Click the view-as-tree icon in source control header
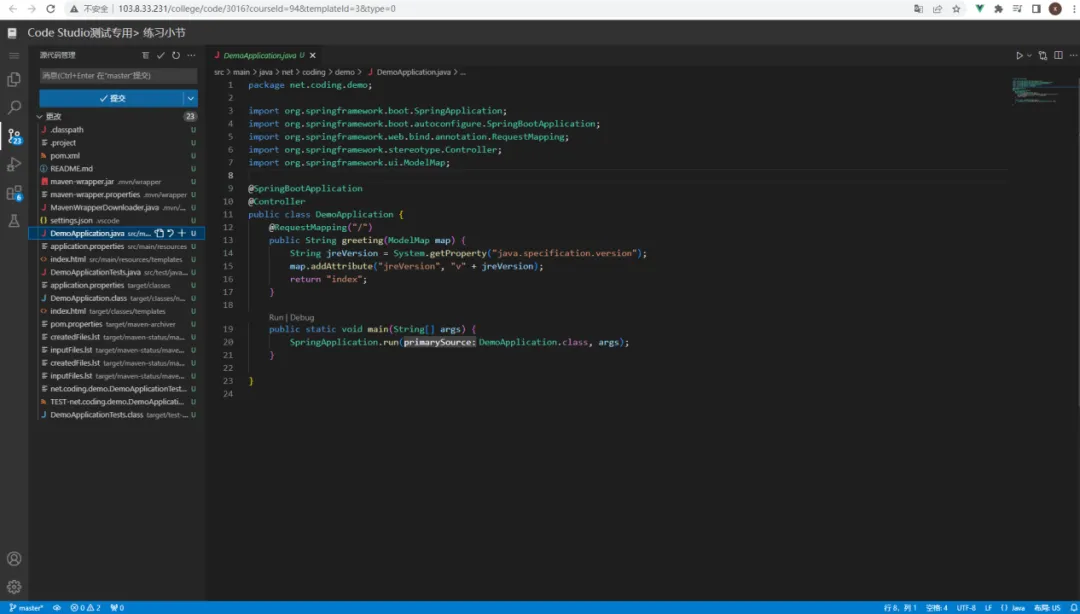This screenshot has width=1080, height=614. 145,55
